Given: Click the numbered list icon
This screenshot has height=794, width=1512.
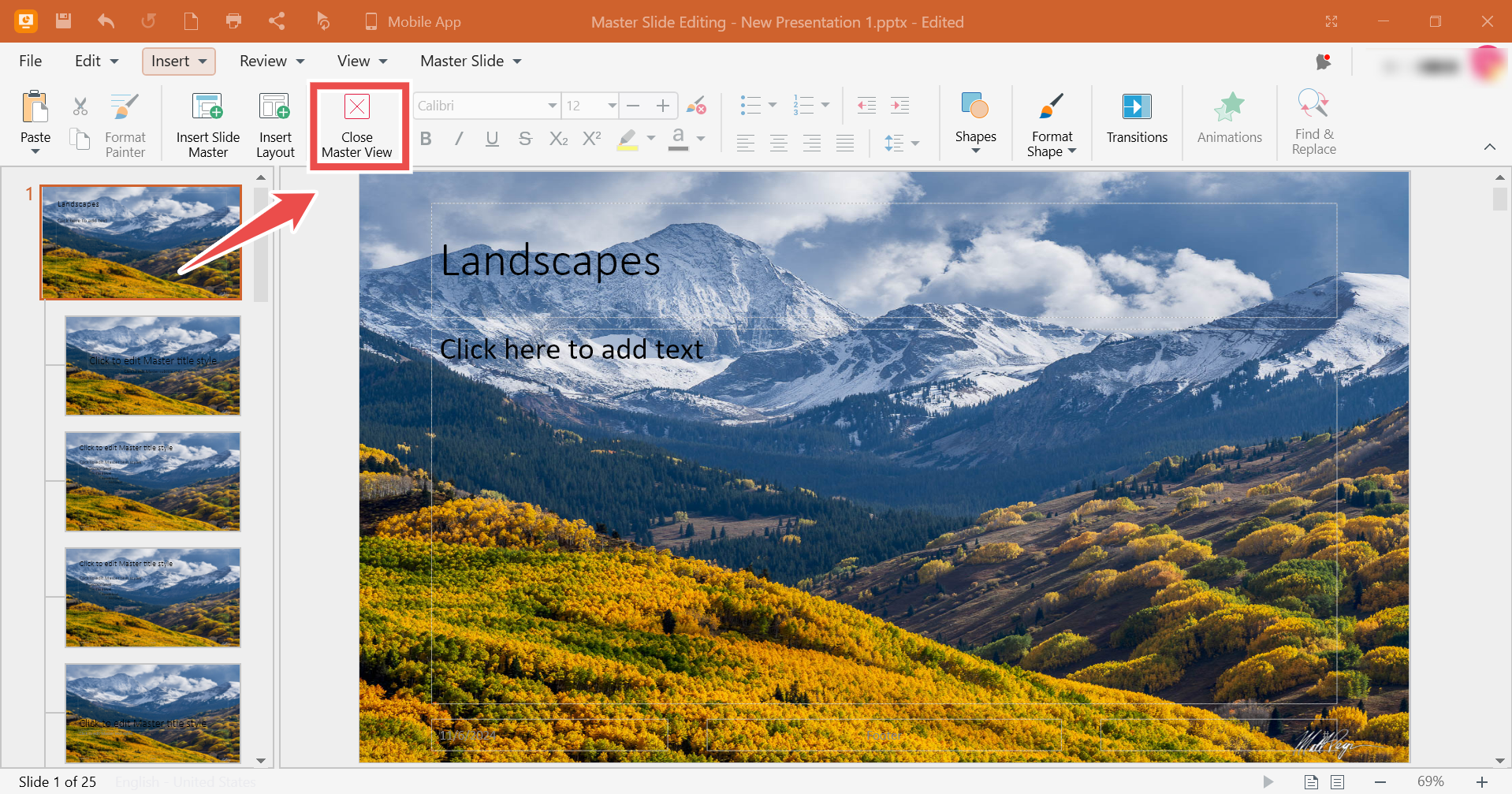Looking at the screenshot, I should [x=803, y=105].
